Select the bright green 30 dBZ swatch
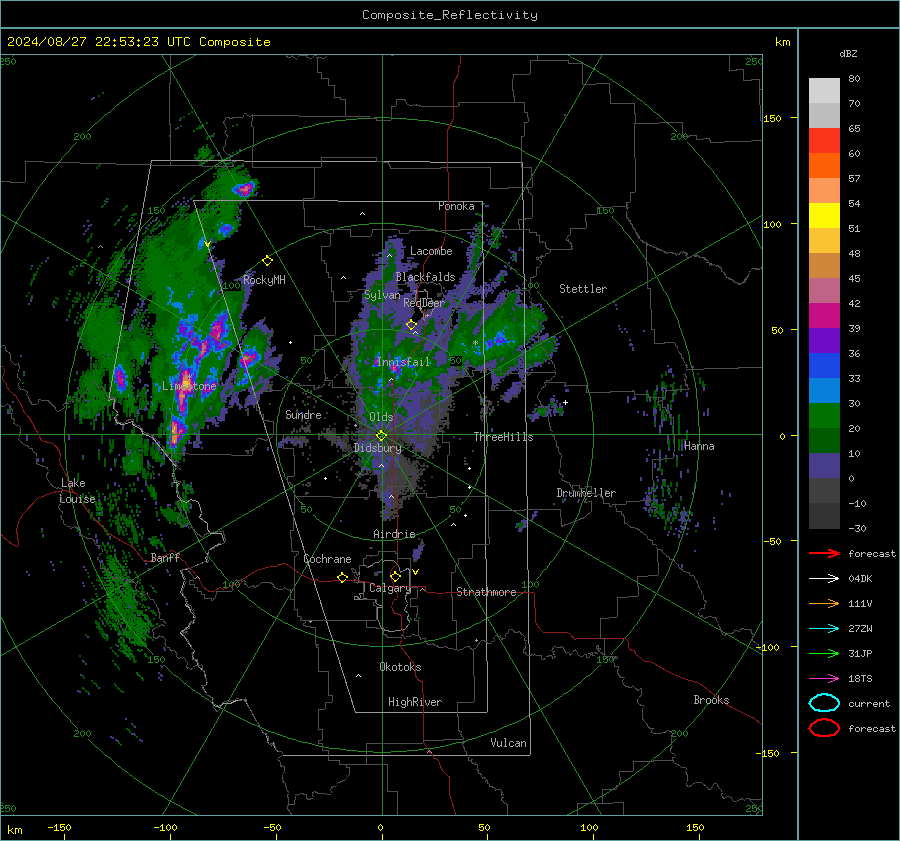Screen dimensions: 900x841 (x=824, y=415)
